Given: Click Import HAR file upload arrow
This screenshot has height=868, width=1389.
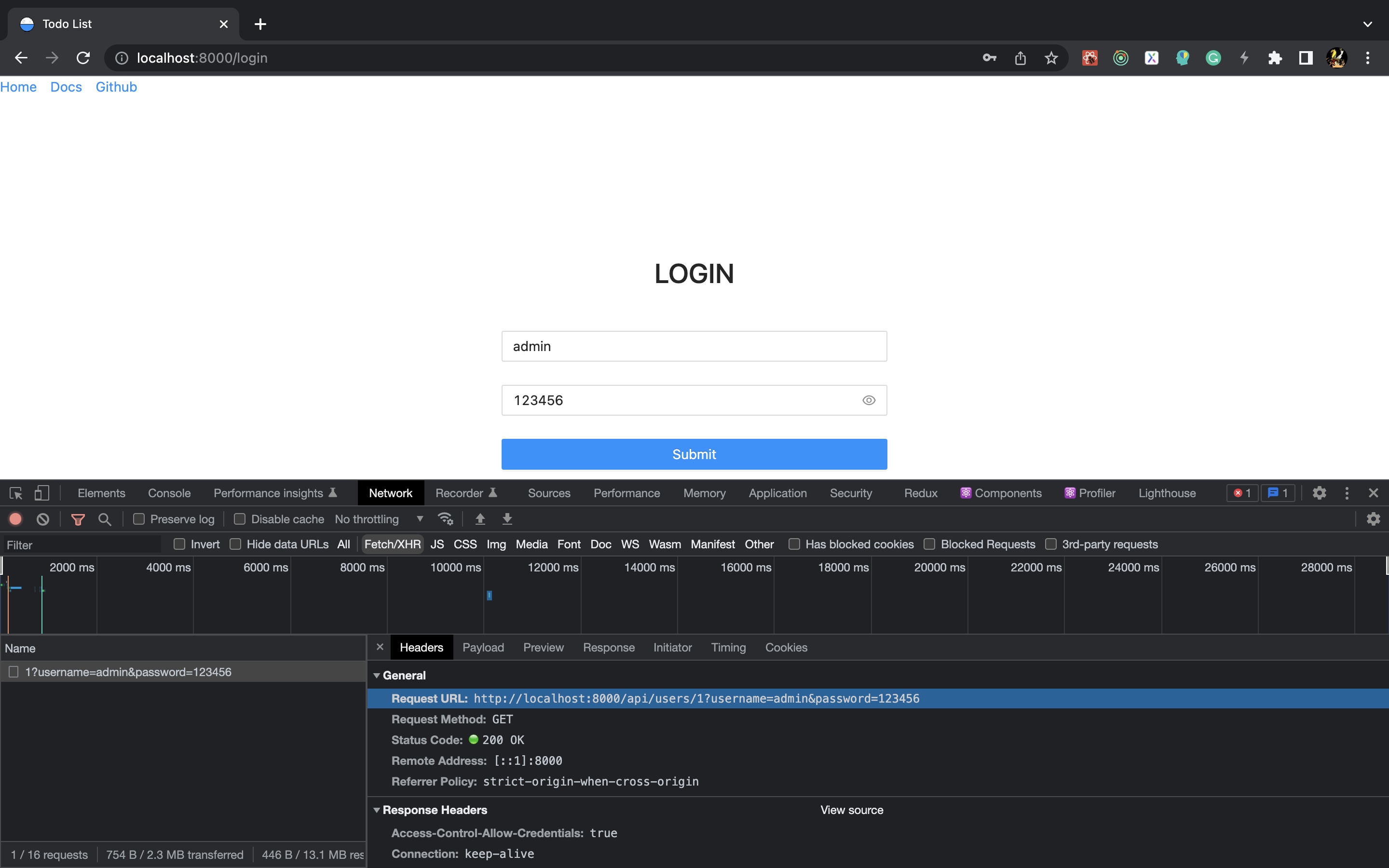Looking at the screenshot, I should tap(480, 519).
